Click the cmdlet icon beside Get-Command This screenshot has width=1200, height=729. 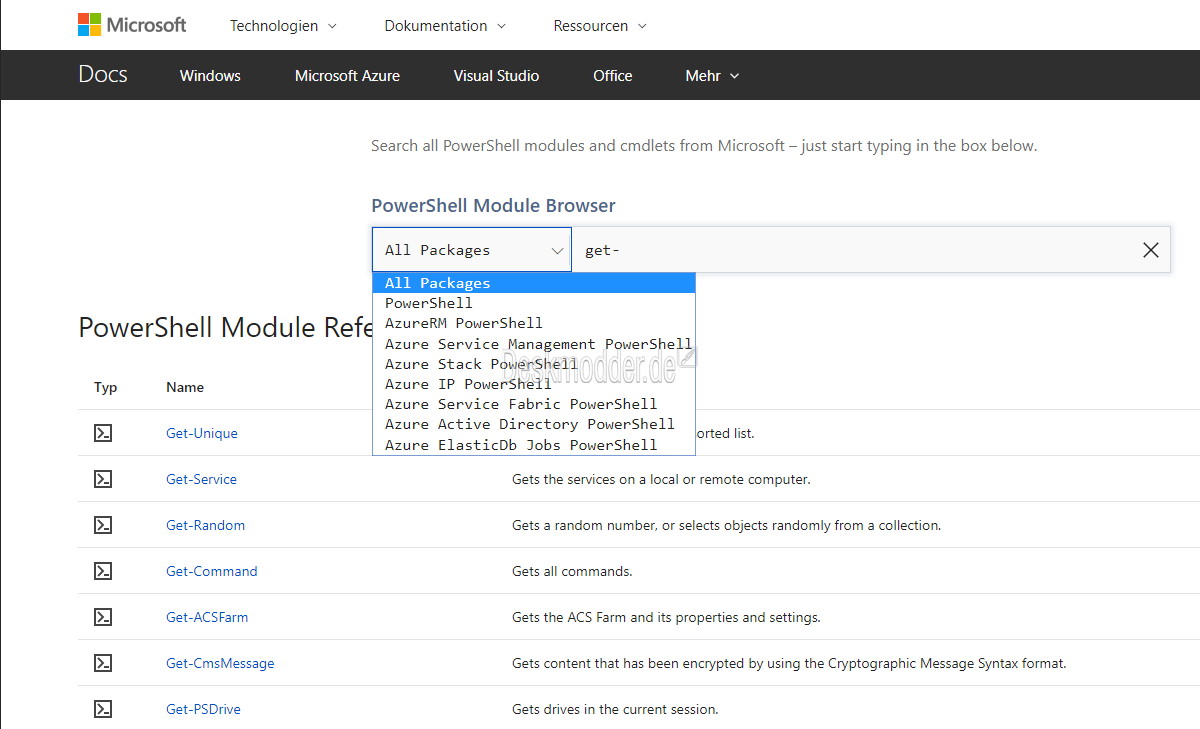[103, 571]
